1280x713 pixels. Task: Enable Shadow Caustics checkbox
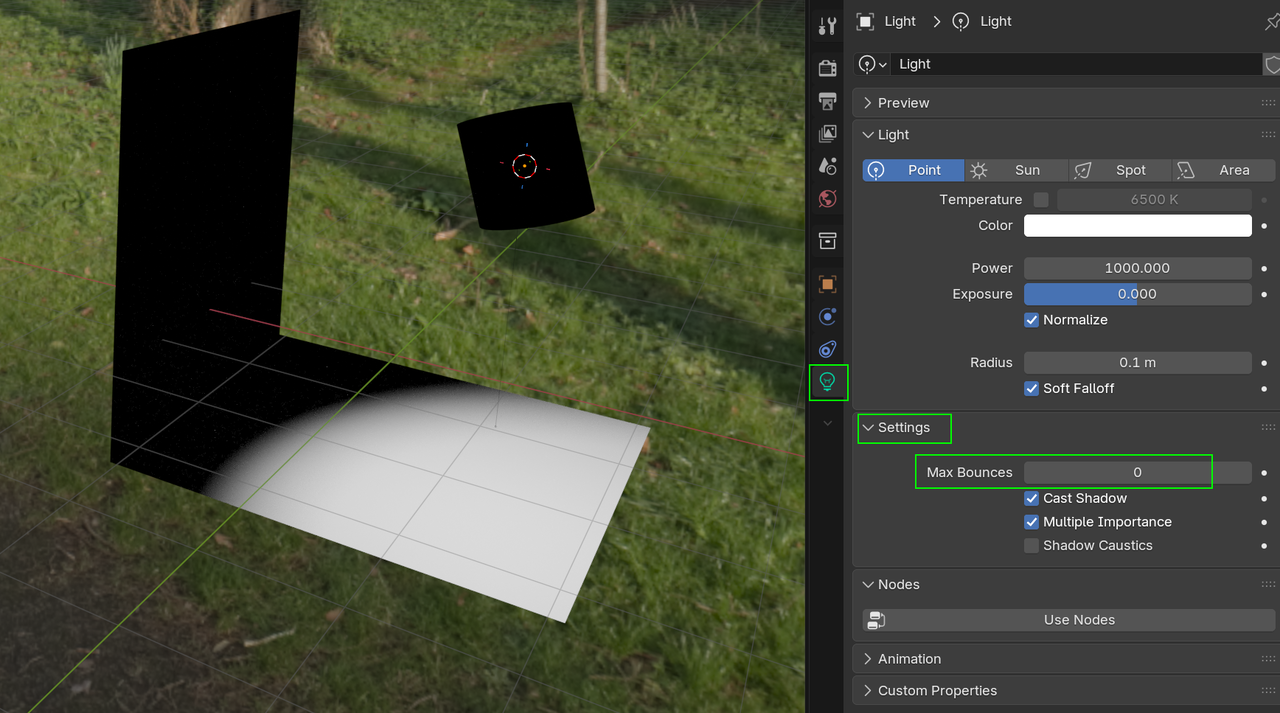click(1031, 546)
